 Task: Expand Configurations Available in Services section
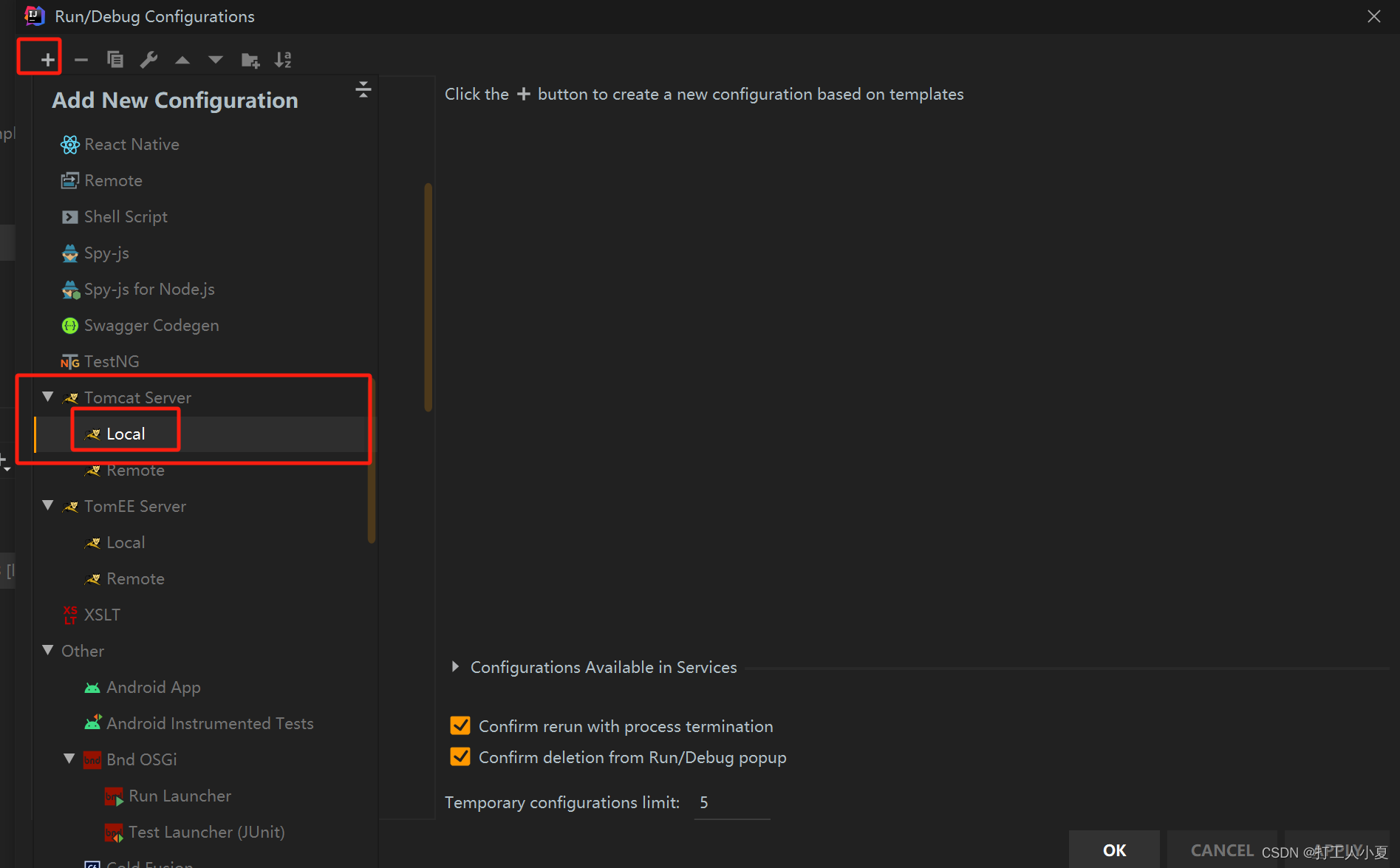coord(455,667)
